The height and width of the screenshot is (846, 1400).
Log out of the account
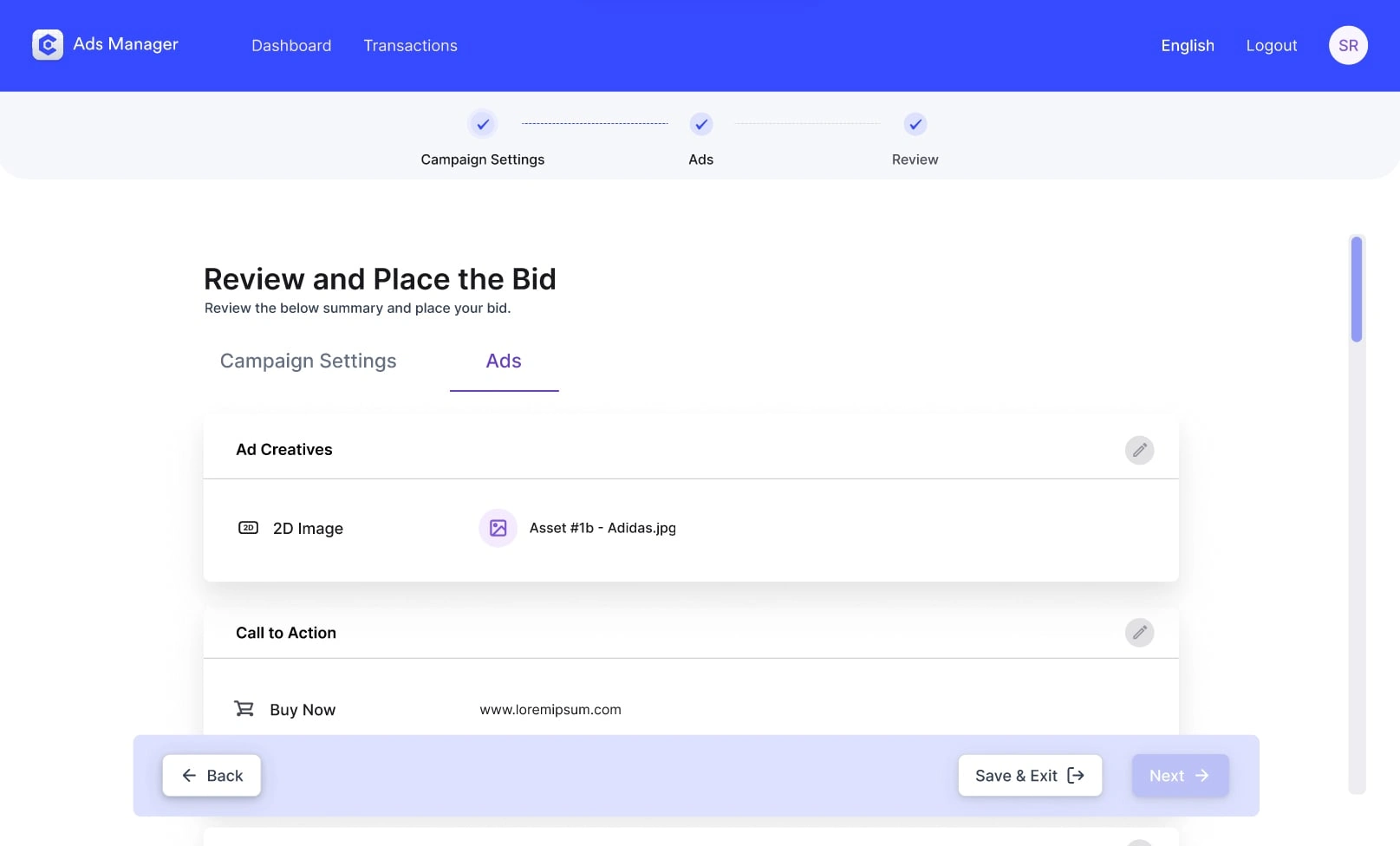(x=1272, y=45)
